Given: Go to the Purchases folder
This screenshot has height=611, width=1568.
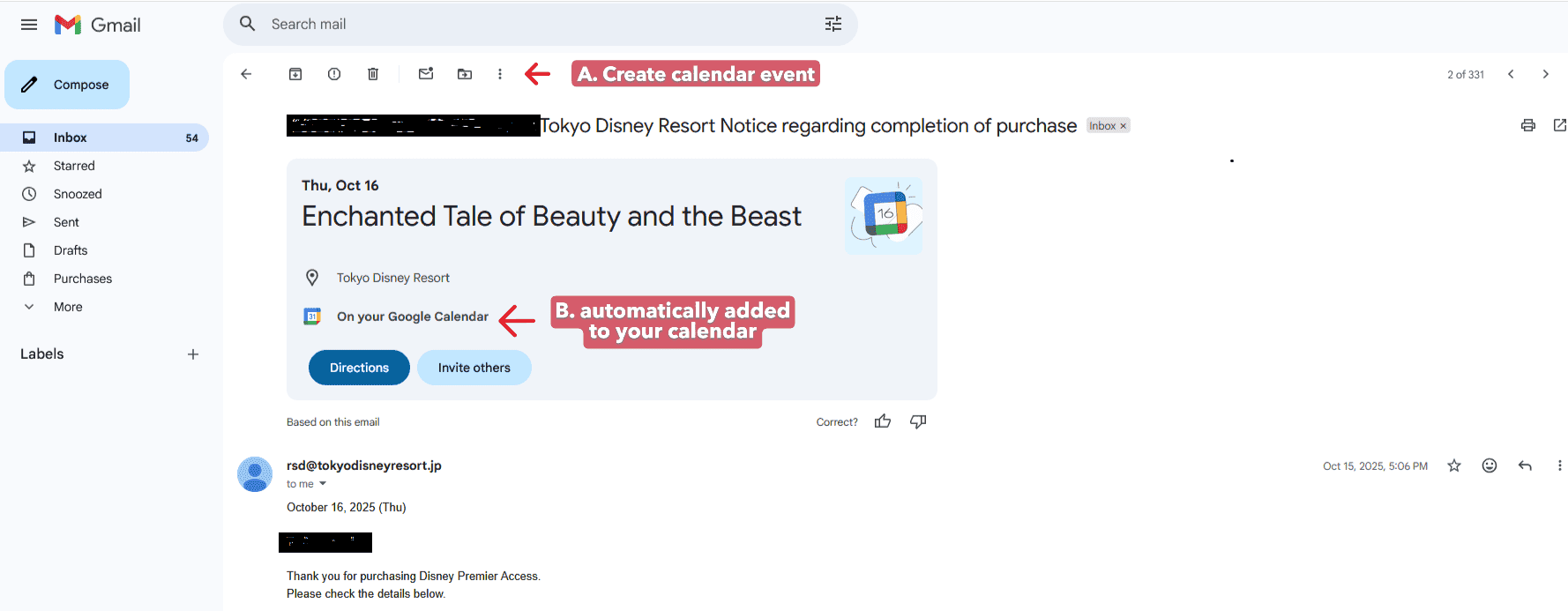Looking at the screenshot, I should (82, 279).
